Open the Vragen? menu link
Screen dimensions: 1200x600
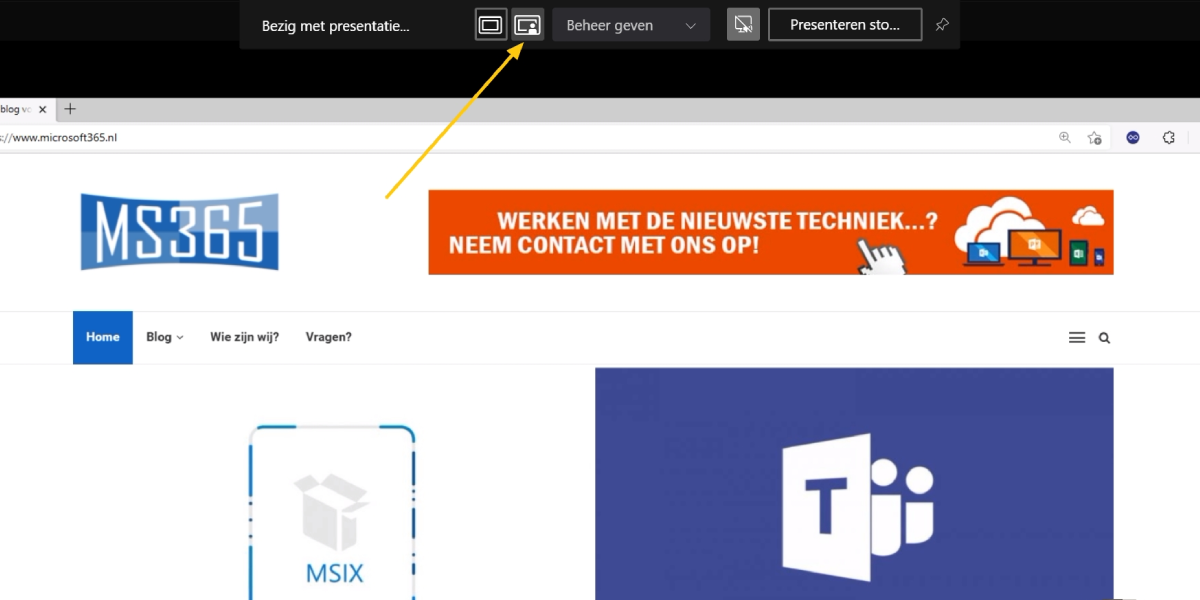328,337
